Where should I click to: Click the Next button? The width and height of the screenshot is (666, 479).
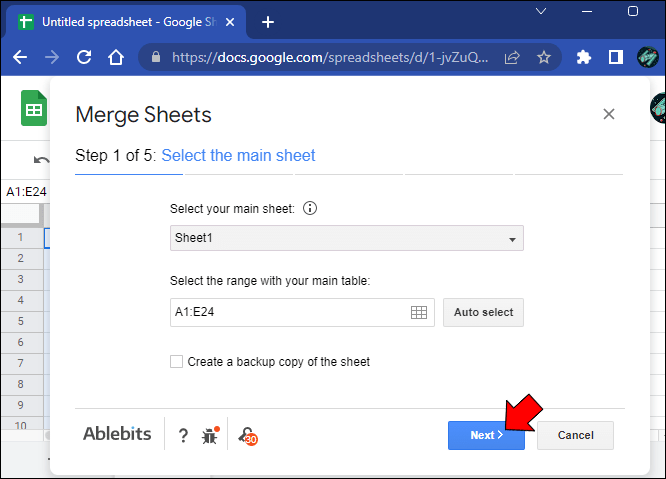coord(486,435)
